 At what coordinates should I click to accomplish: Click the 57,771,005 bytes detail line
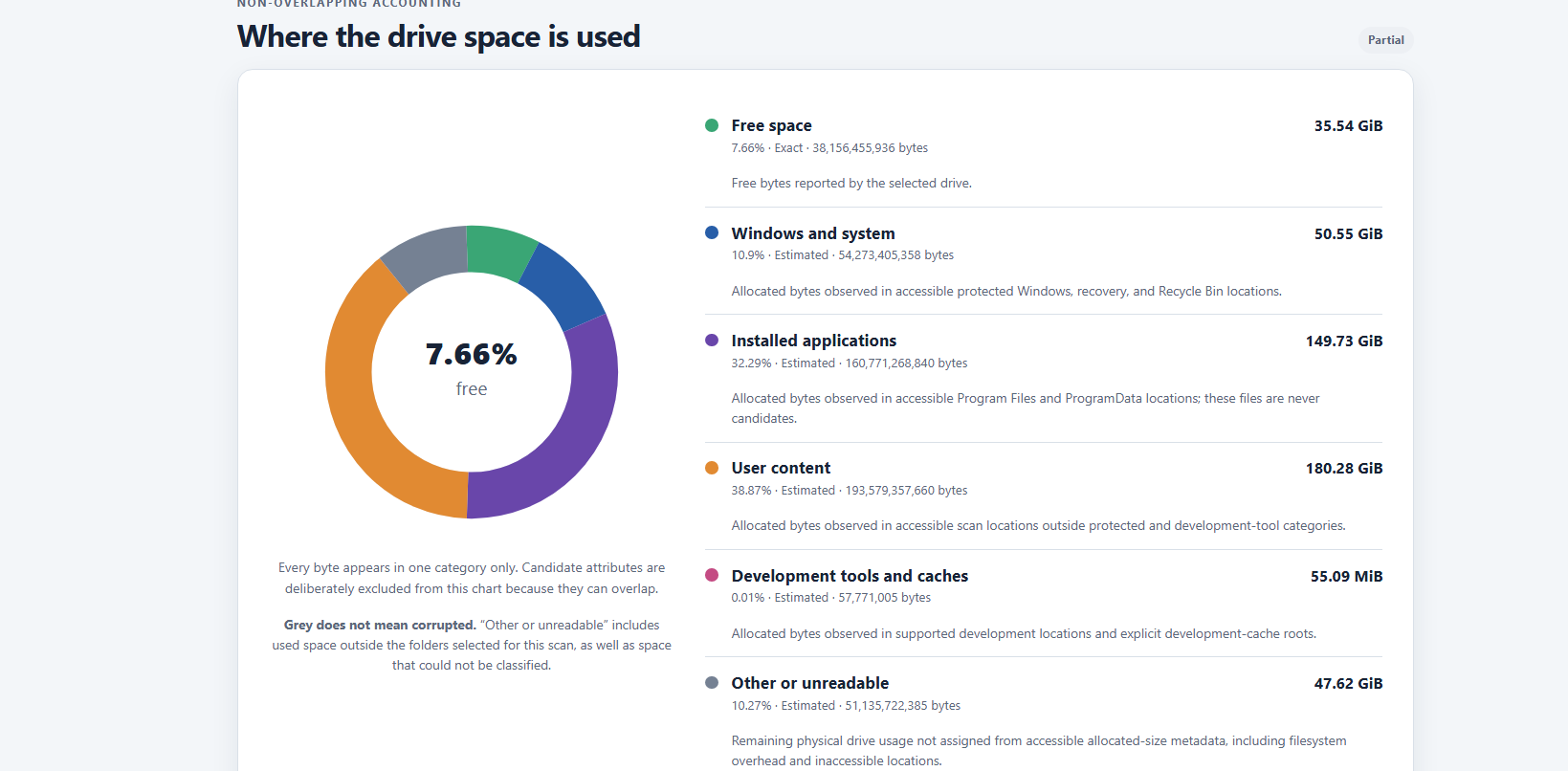[831, 598]
